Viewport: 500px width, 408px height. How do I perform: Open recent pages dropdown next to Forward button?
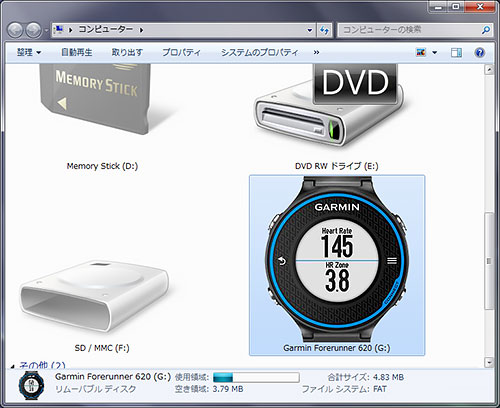[46, 31]
